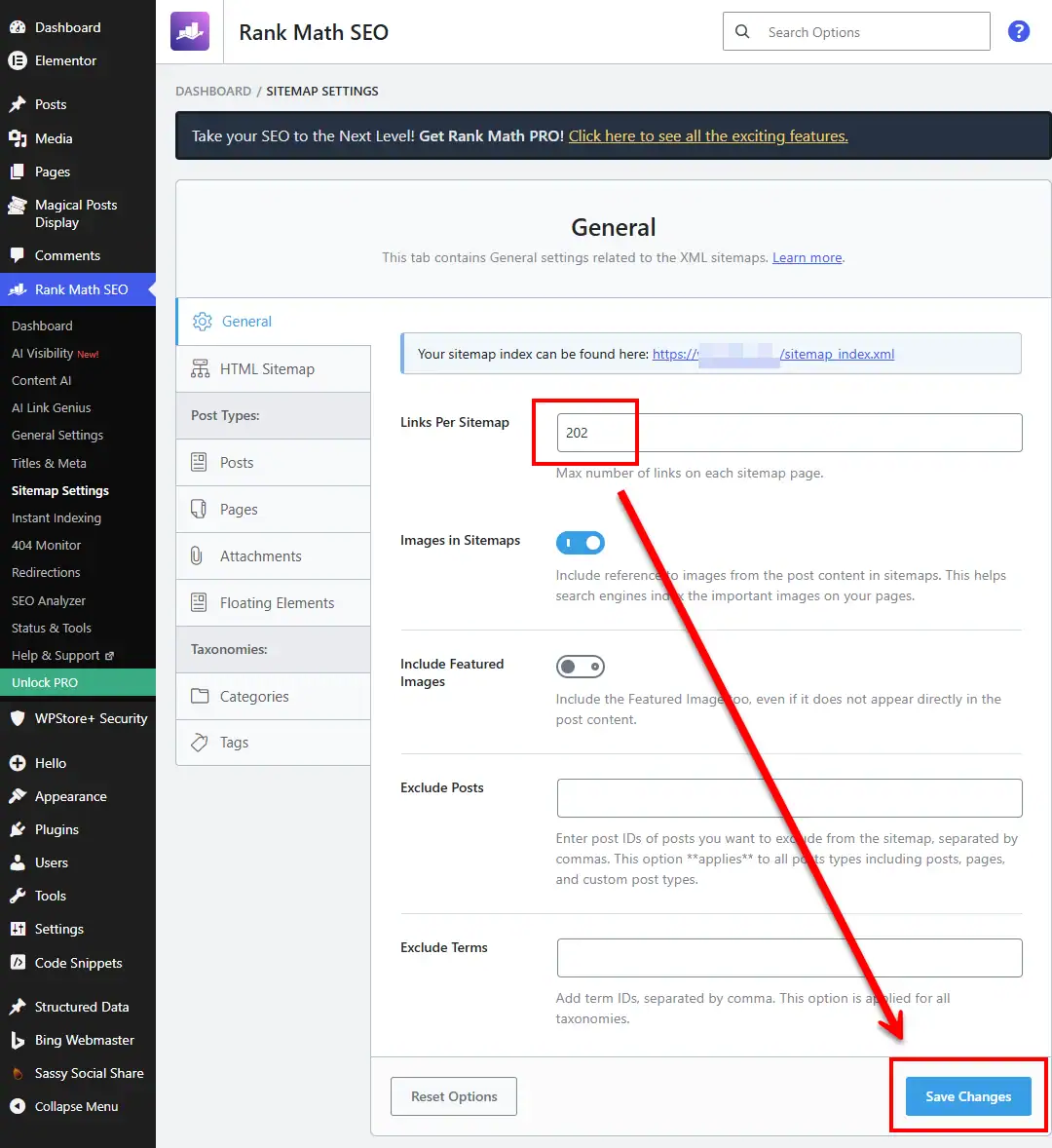1052x1148 pixels.
Task: Click the Appearance paintbrush icon
Action: click(x=18, y=796)
